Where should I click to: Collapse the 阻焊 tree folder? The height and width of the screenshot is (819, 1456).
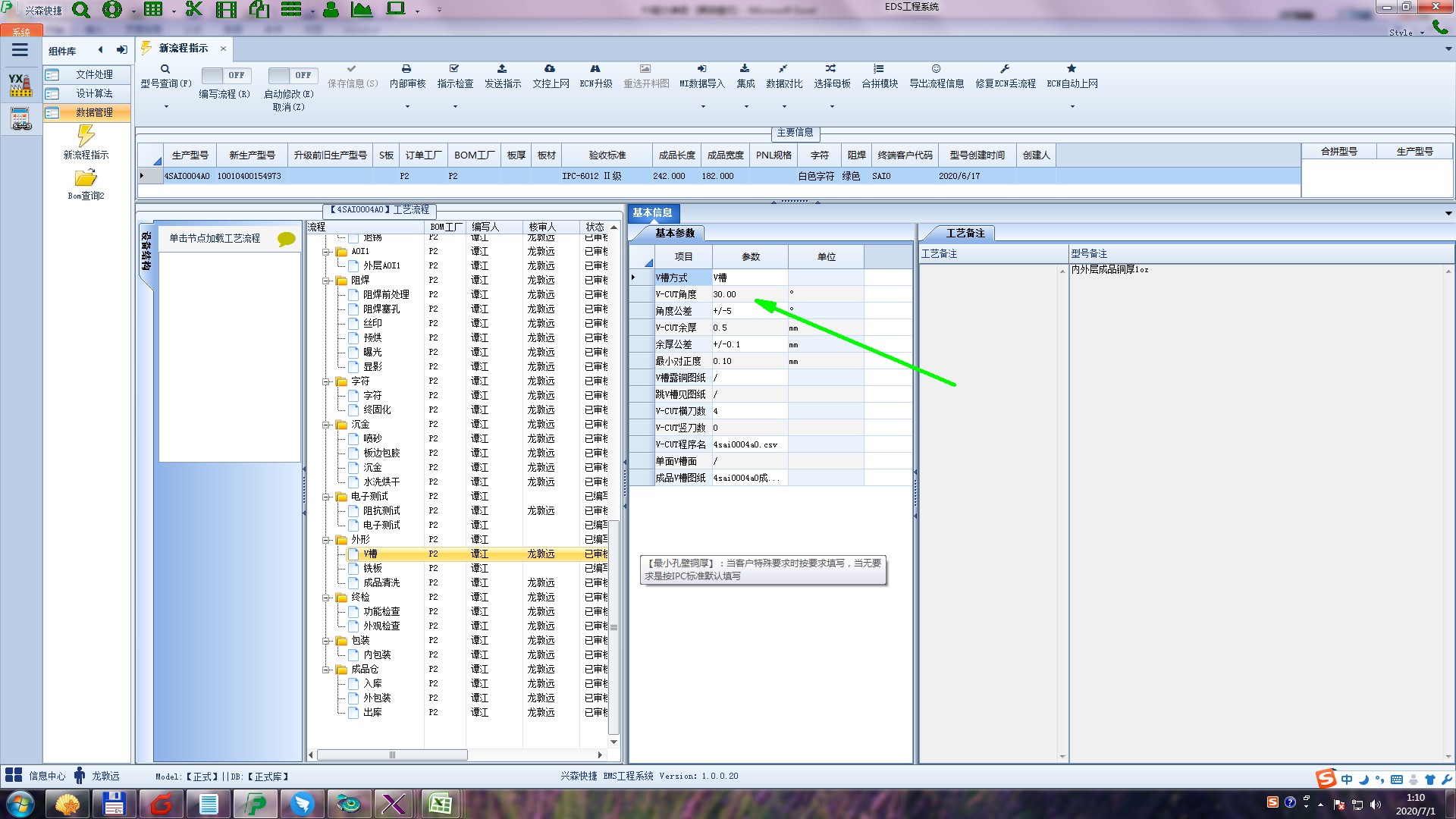327,281
